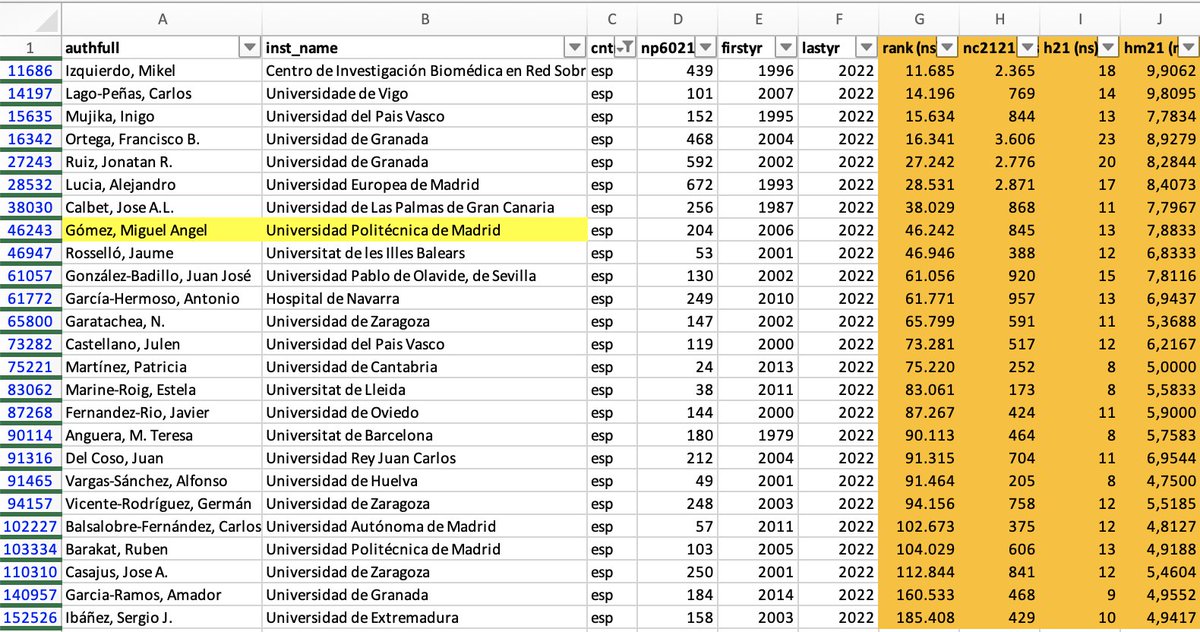Image resolution: width=1200 pixels, height=632 pixels.
Task: Select column H header
Action: pos(1001,17)
